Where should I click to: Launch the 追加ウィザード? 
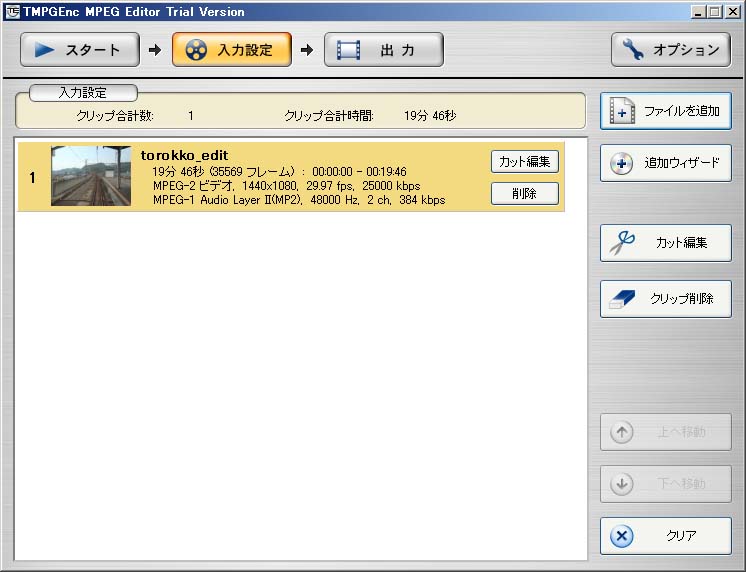[666, 163]
